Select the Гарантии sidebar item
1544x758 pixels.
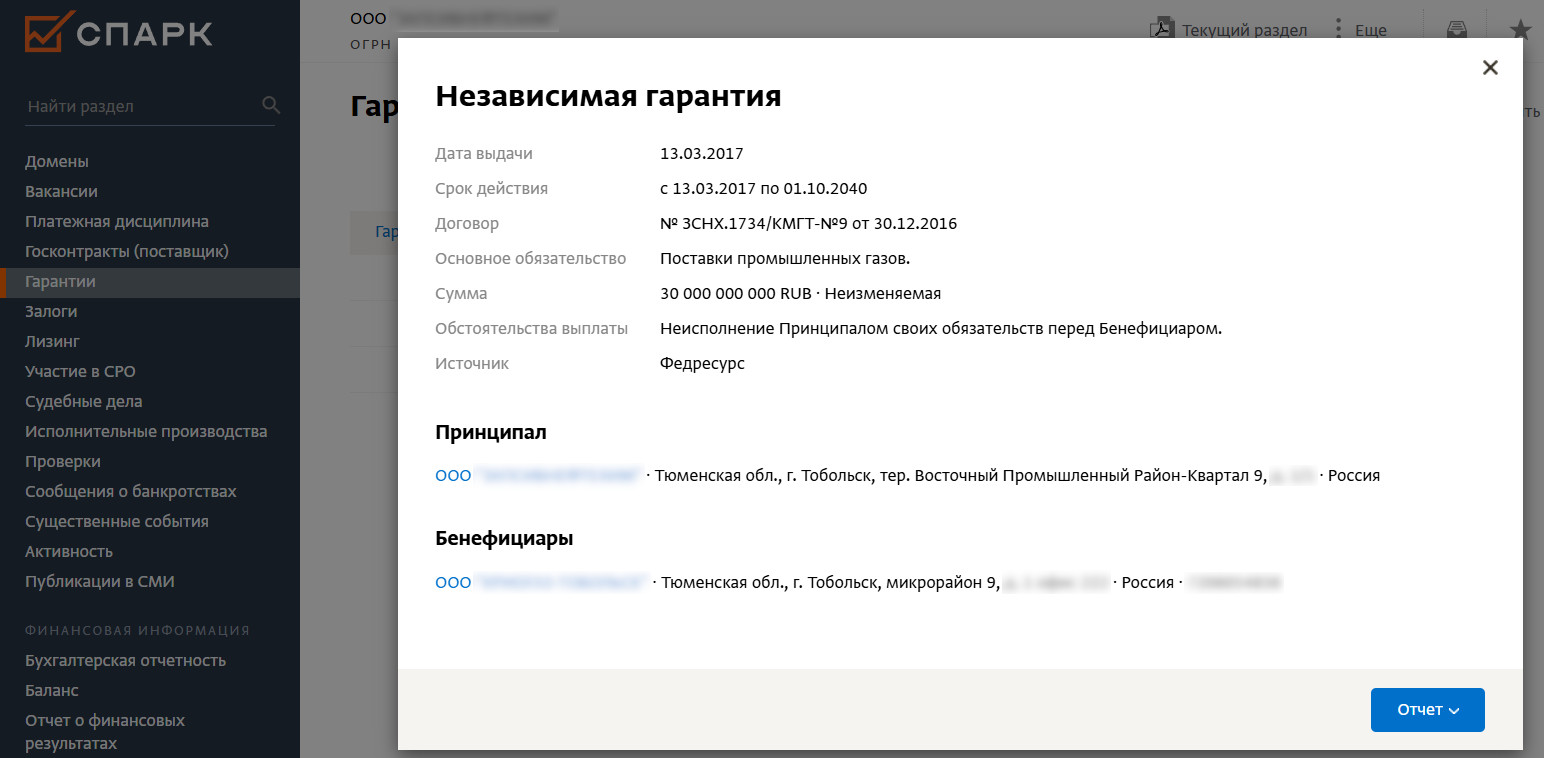click(x=61, y=282)
